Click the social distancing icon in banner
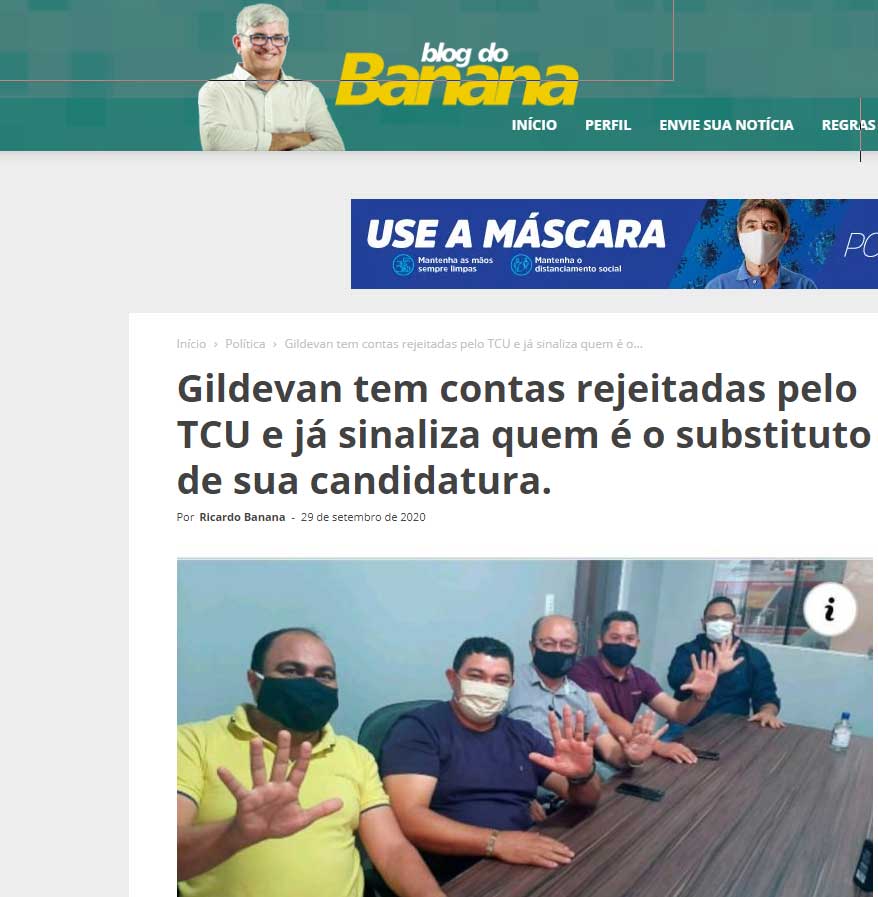This screenshot has height=897, width=878. 521,265
